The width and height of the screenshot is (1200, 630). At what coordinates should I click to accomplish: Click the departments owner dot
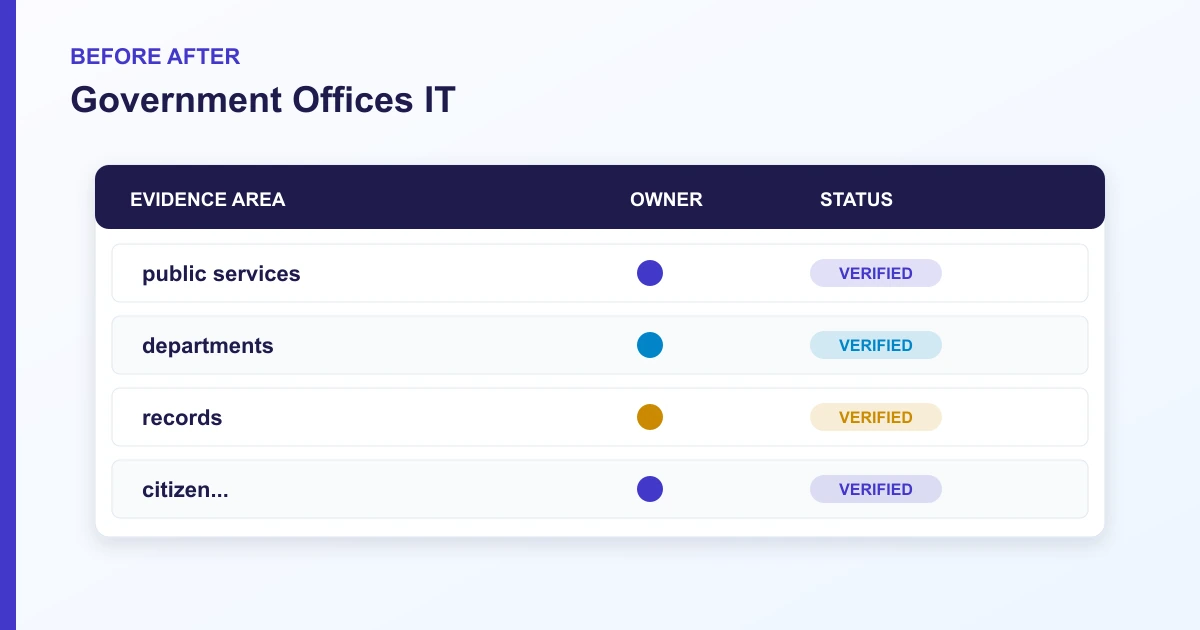[x=650, y=345]
